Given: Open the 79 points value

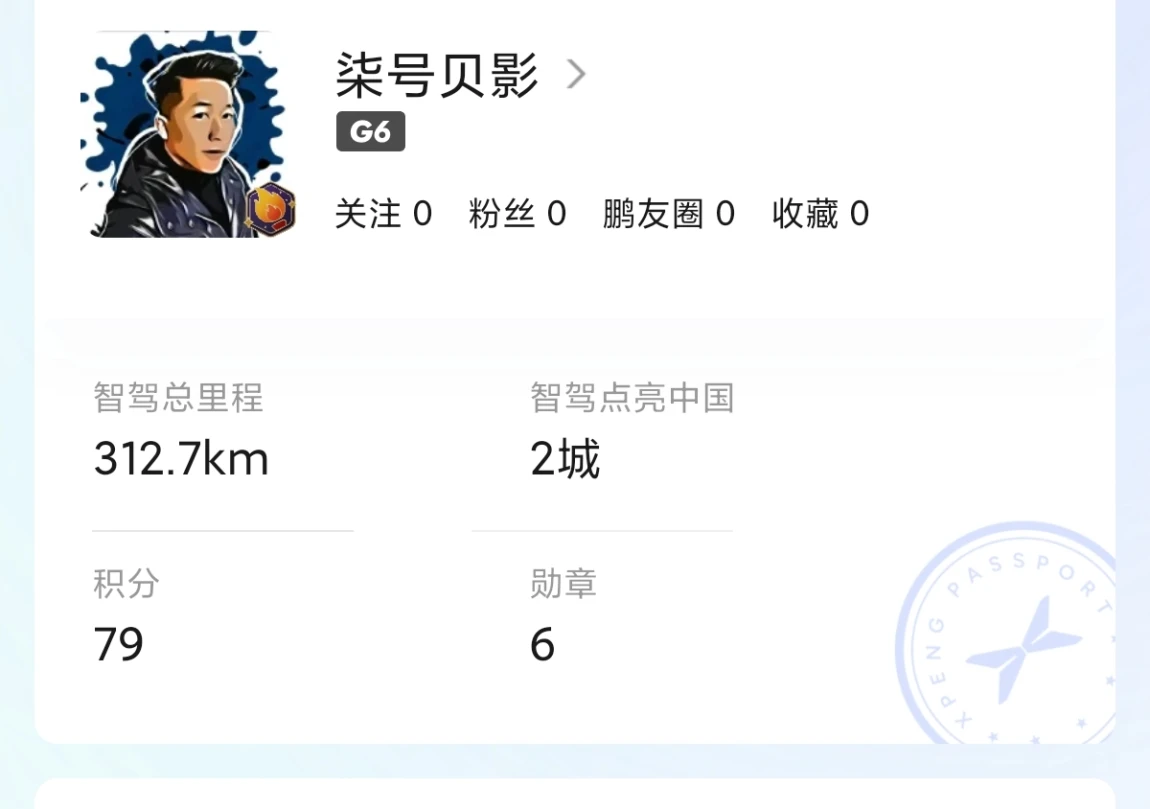Looking at the screenshot, I should pos(118,645).
